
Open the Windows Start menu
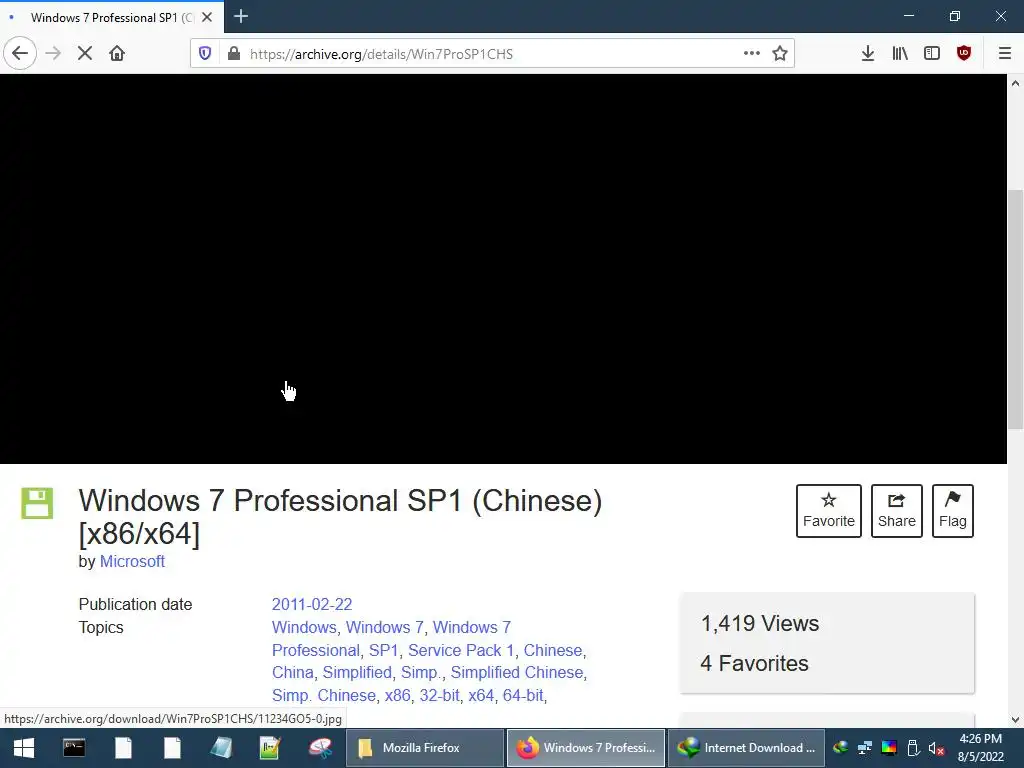click(x=24, y=748)
